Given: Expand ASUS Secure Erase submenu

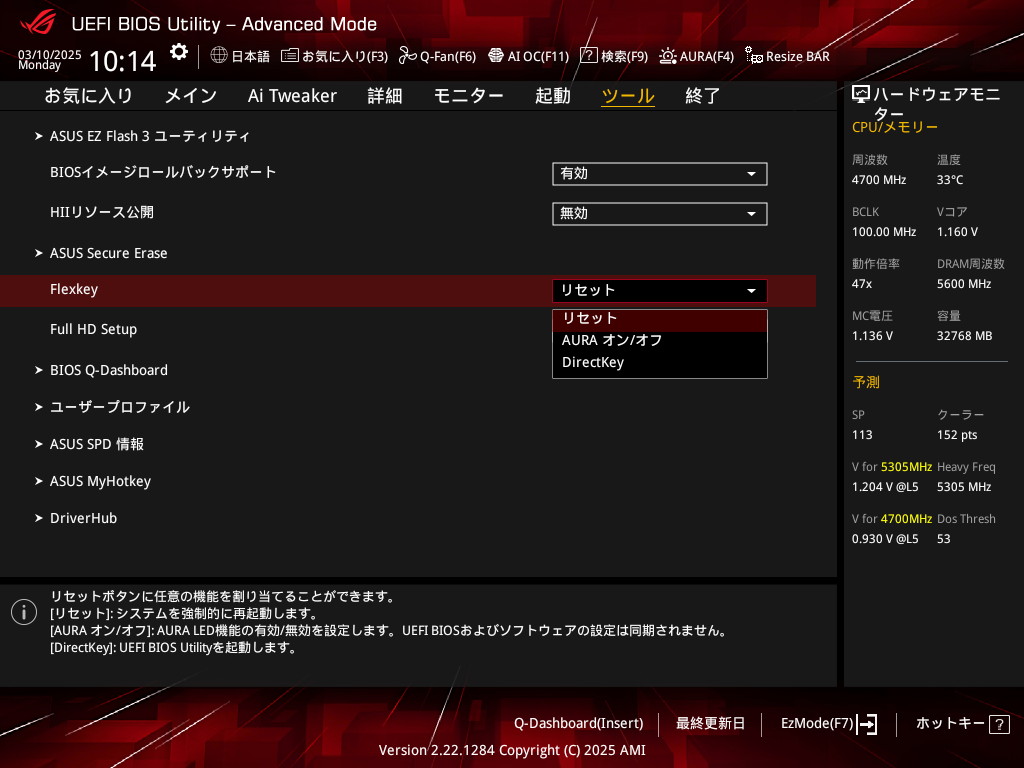Looking at the screenshot, I should point(108,253).
